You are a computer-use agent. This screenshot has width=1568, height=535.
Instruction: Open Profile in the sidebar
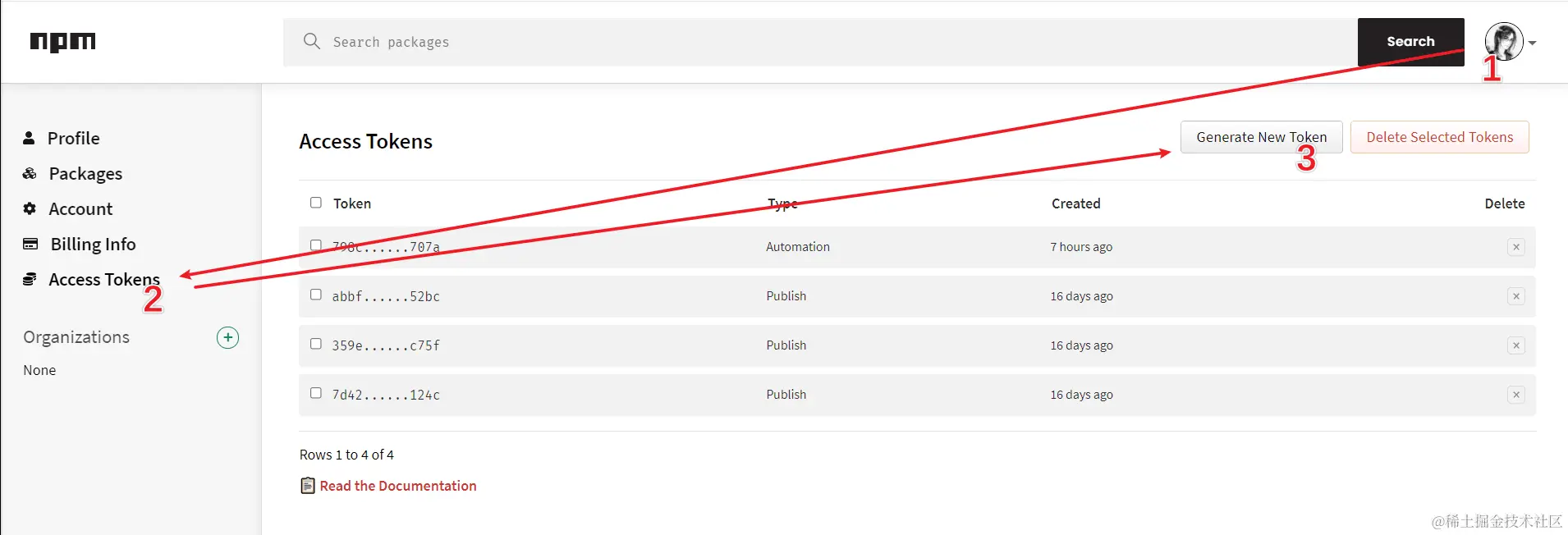click(73, 138)
